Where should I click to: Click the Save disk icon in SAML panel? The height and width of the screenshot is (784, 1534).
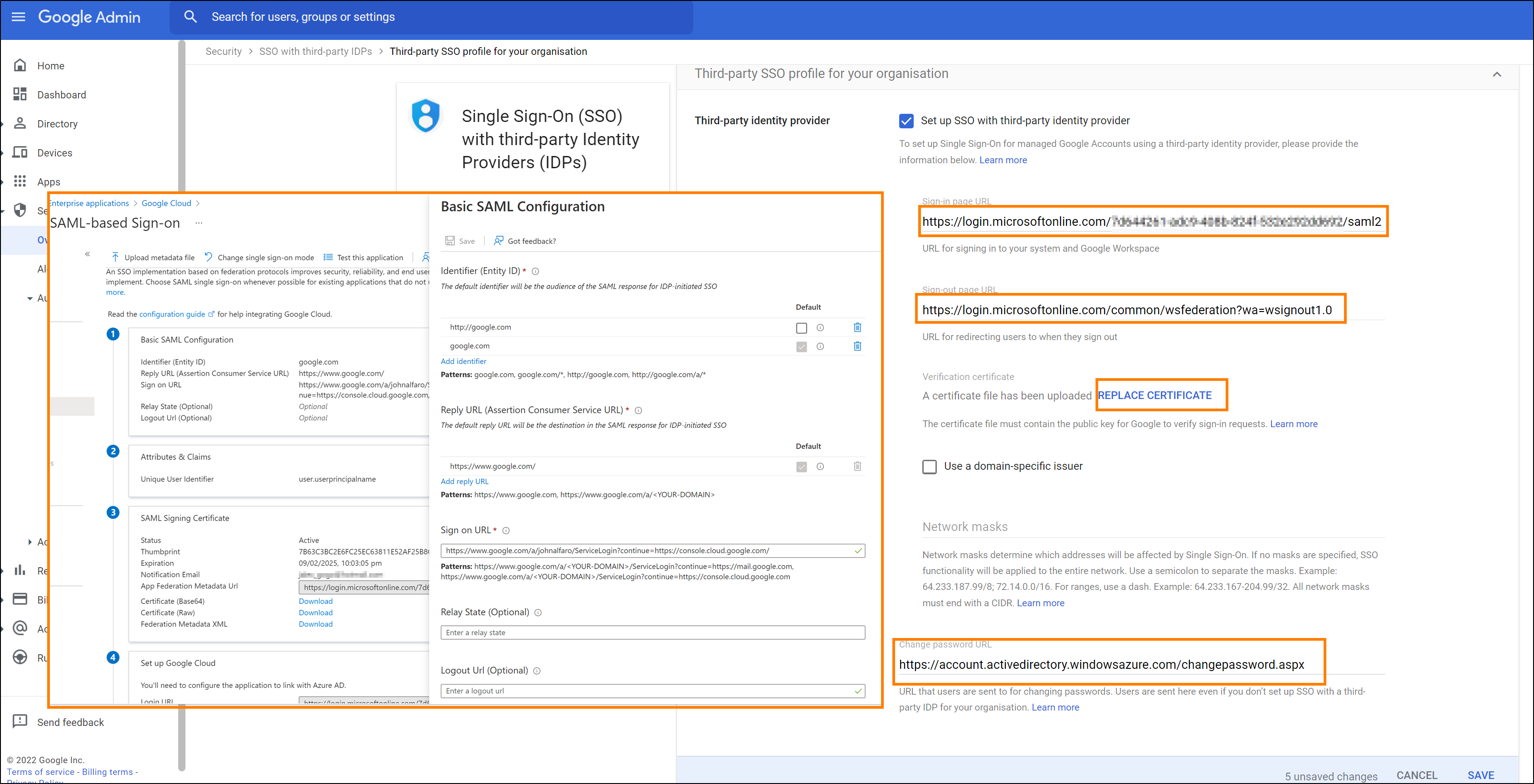tap(450, 240)
